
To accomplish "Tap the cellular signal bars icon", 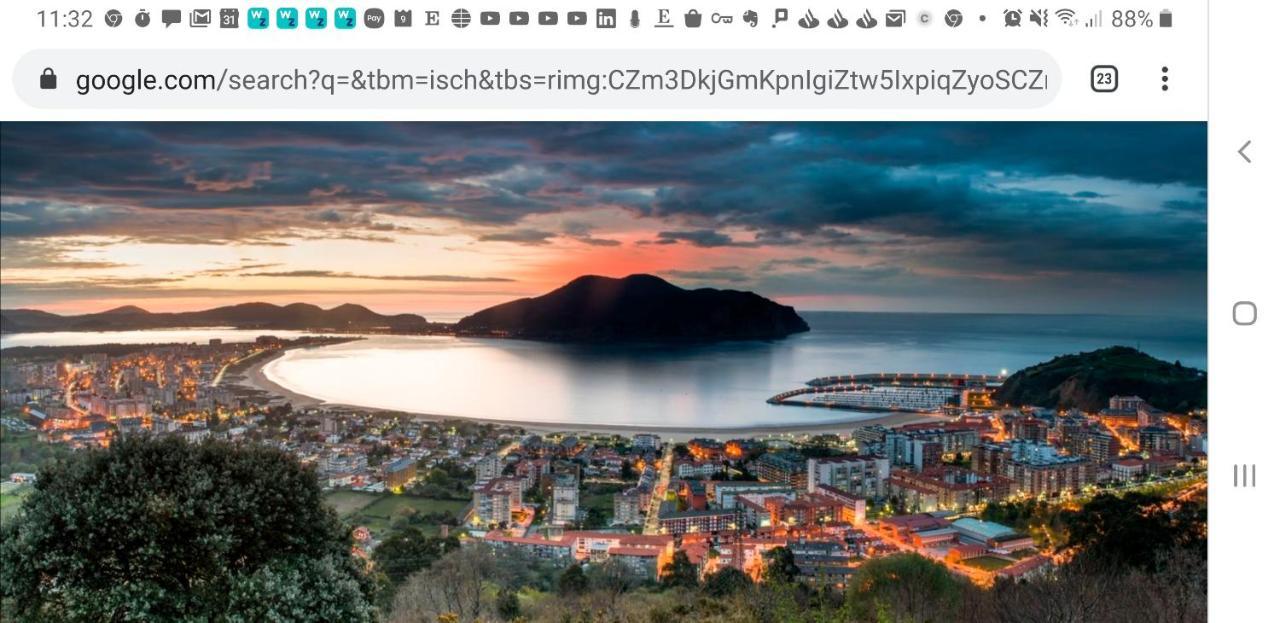I will 1093,20.
